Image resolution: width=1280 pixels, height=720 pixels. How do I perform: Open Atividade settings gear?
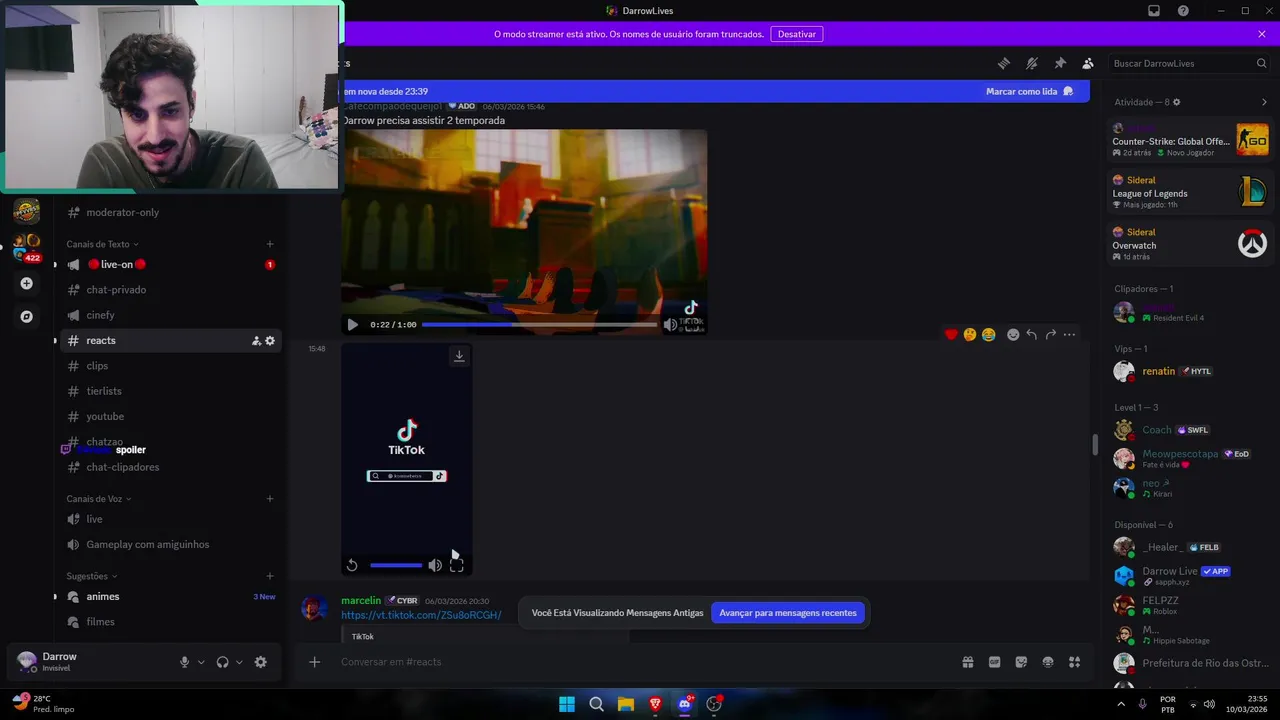point(1176,102)
